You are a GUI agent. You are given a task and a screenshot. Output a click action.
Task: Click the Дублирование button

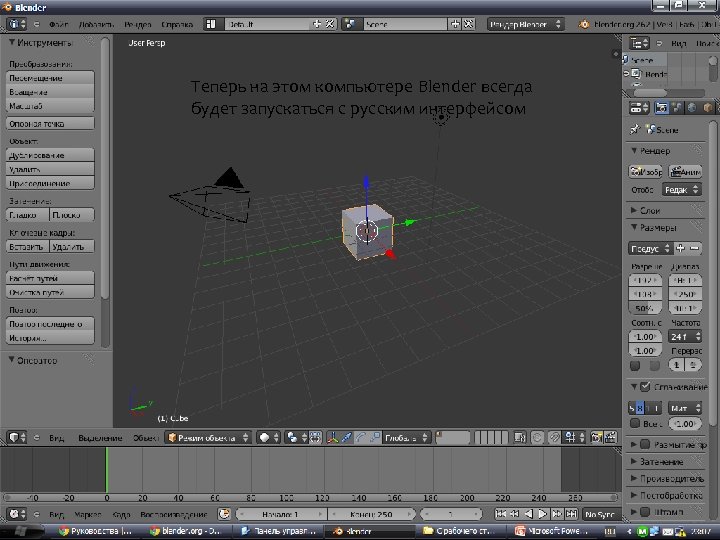(x=50, y=155)
